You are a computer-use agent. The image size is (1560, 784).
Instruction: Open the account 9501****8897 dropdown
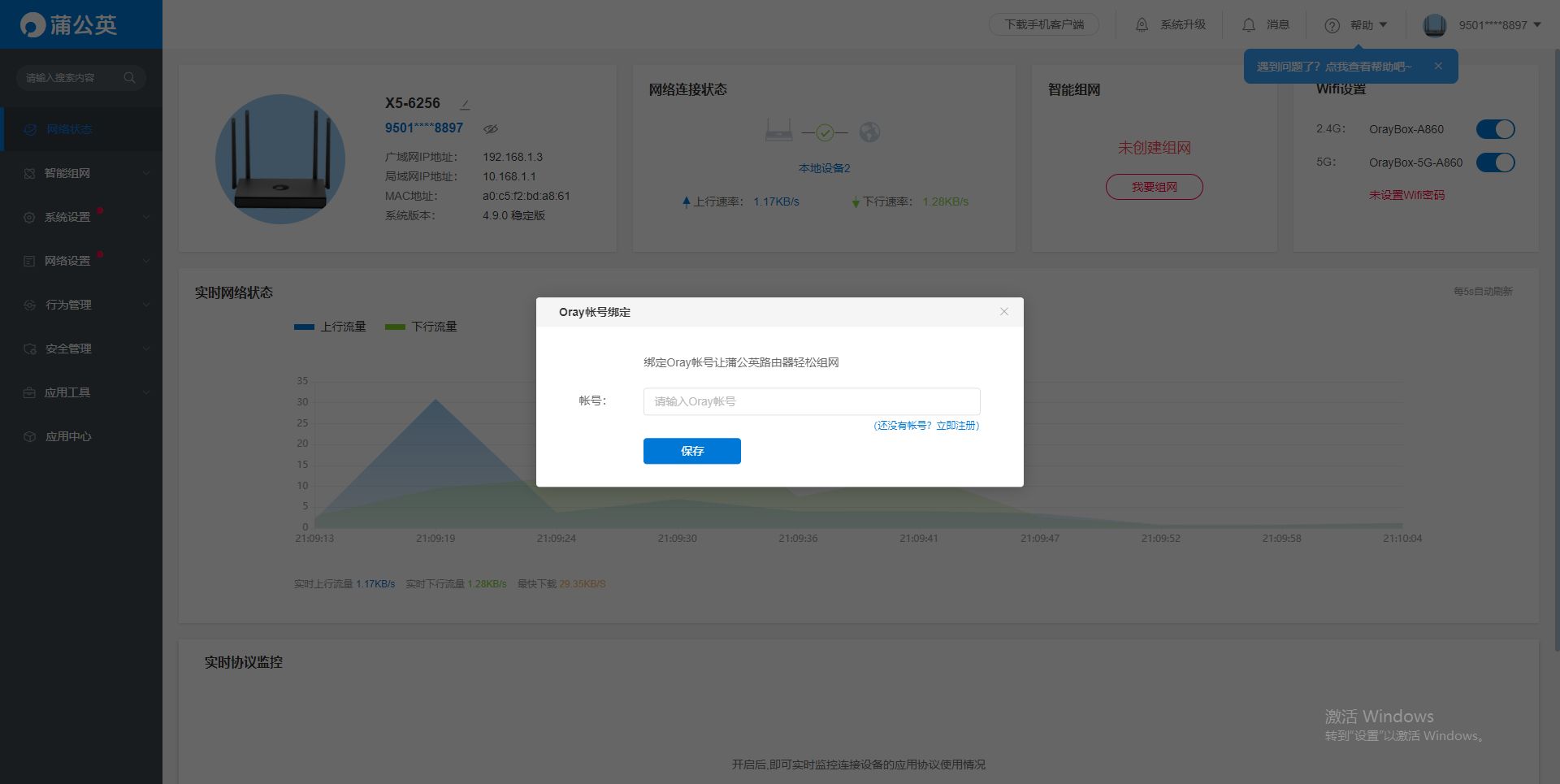1499,25
